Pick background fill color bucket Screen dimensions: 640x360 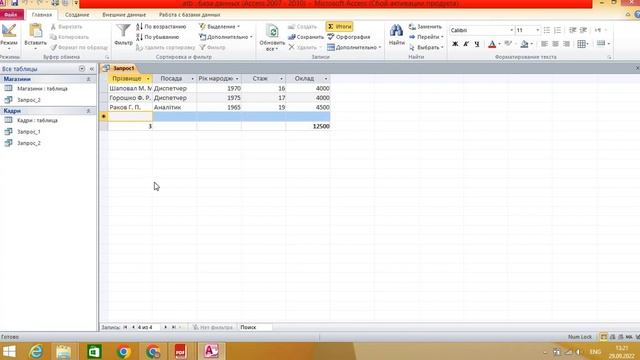click(524, 44)
